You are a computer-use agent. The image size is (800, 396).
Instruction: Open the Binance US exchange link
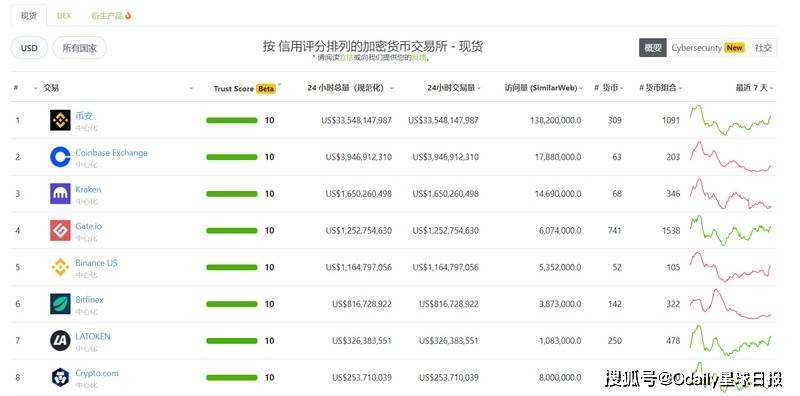(x=96, y=263)
